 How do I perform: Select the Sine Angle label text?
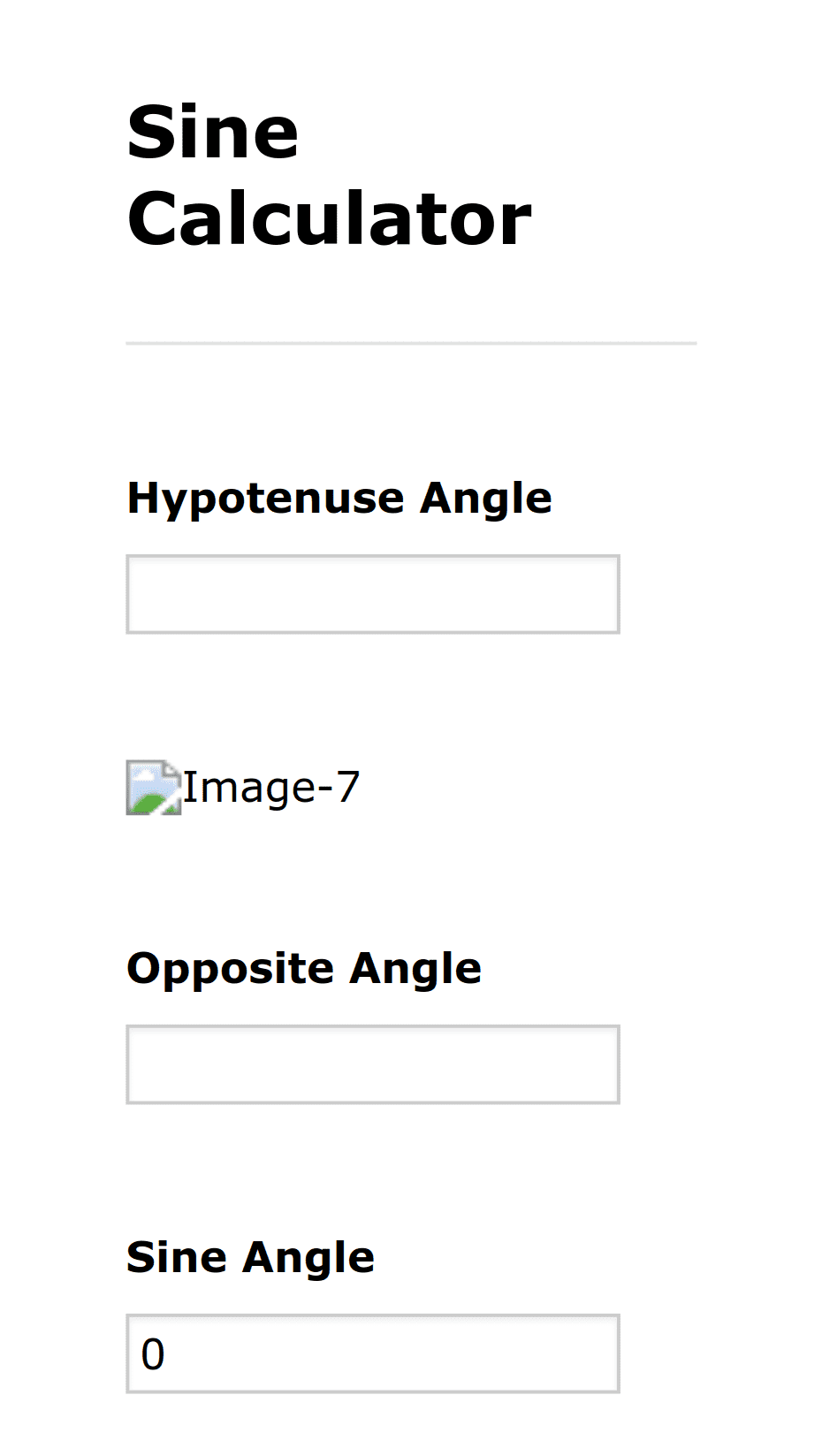[250, 1256]
